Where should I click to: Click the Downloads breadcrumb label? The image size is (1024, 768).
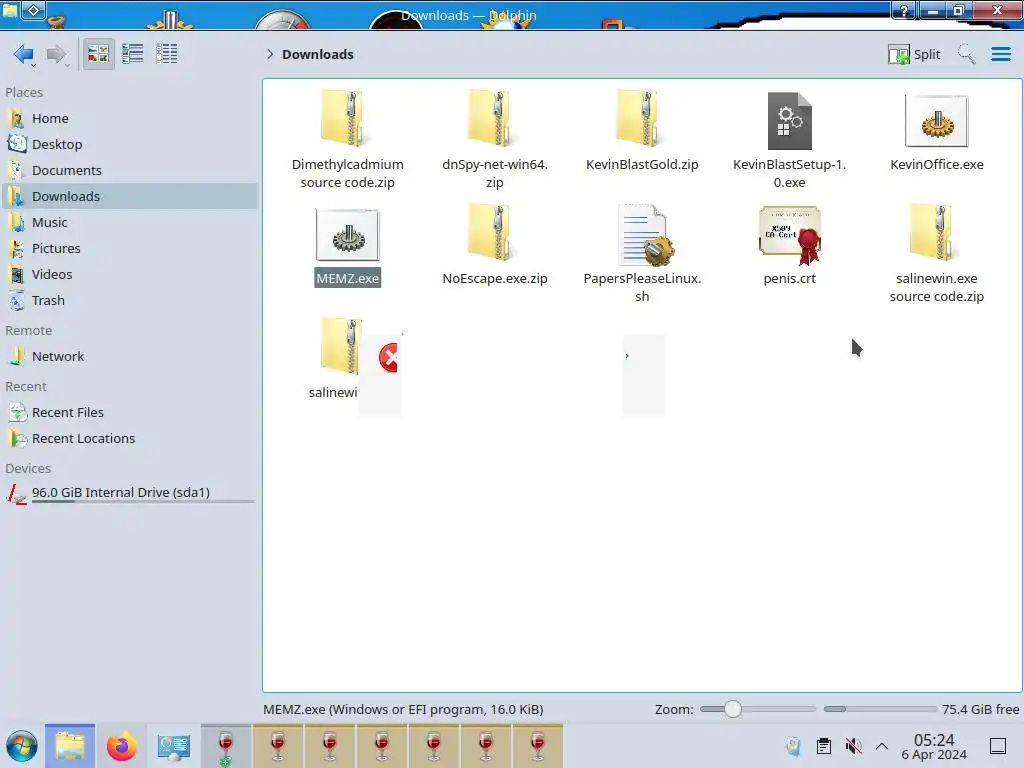click(x=317, y=54)
